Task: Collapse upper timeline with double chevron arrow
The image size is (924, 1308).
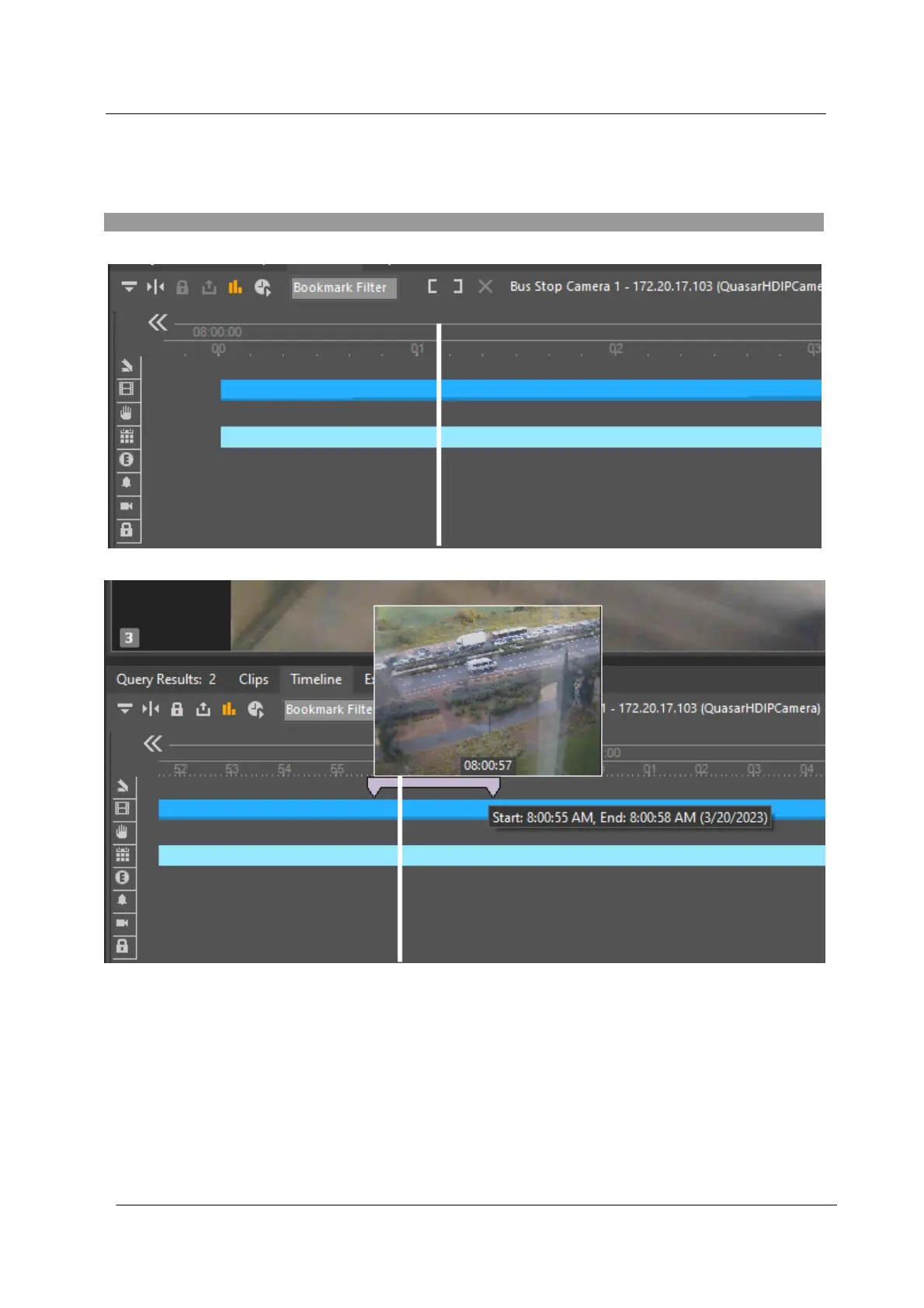Action: point(158,323)
